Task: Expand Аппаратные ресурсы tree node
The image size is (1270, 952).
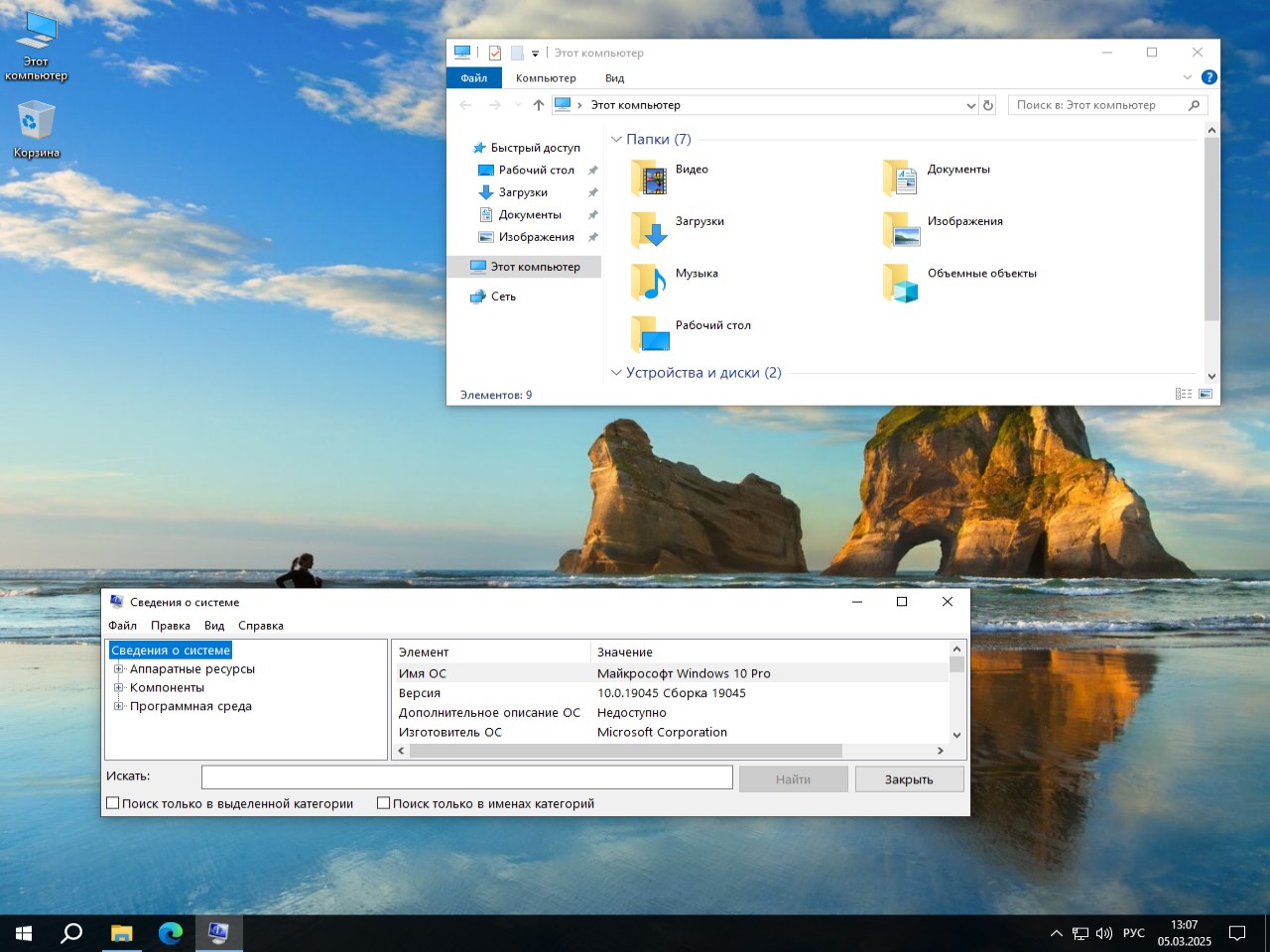Action: (119, 669)
